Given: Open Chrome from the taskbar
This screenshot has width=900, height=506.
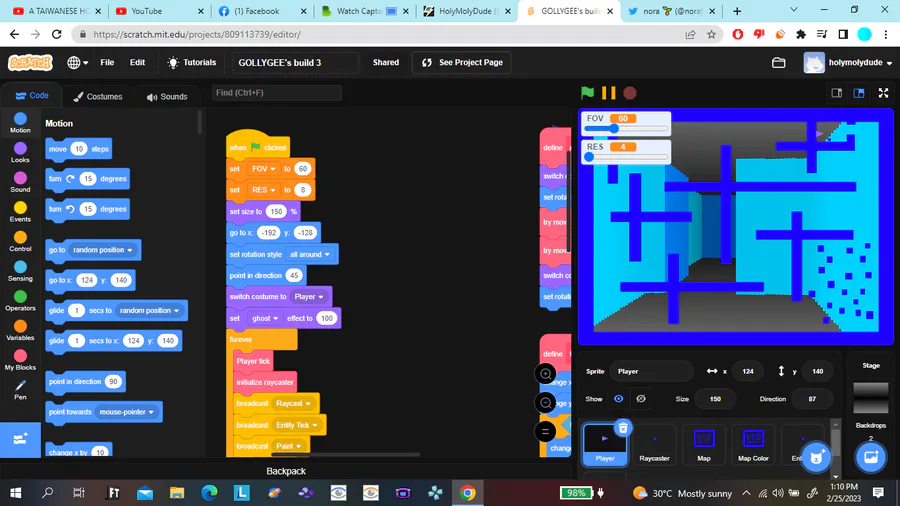Looking at the screenshot, I should [x=467, y=493].
